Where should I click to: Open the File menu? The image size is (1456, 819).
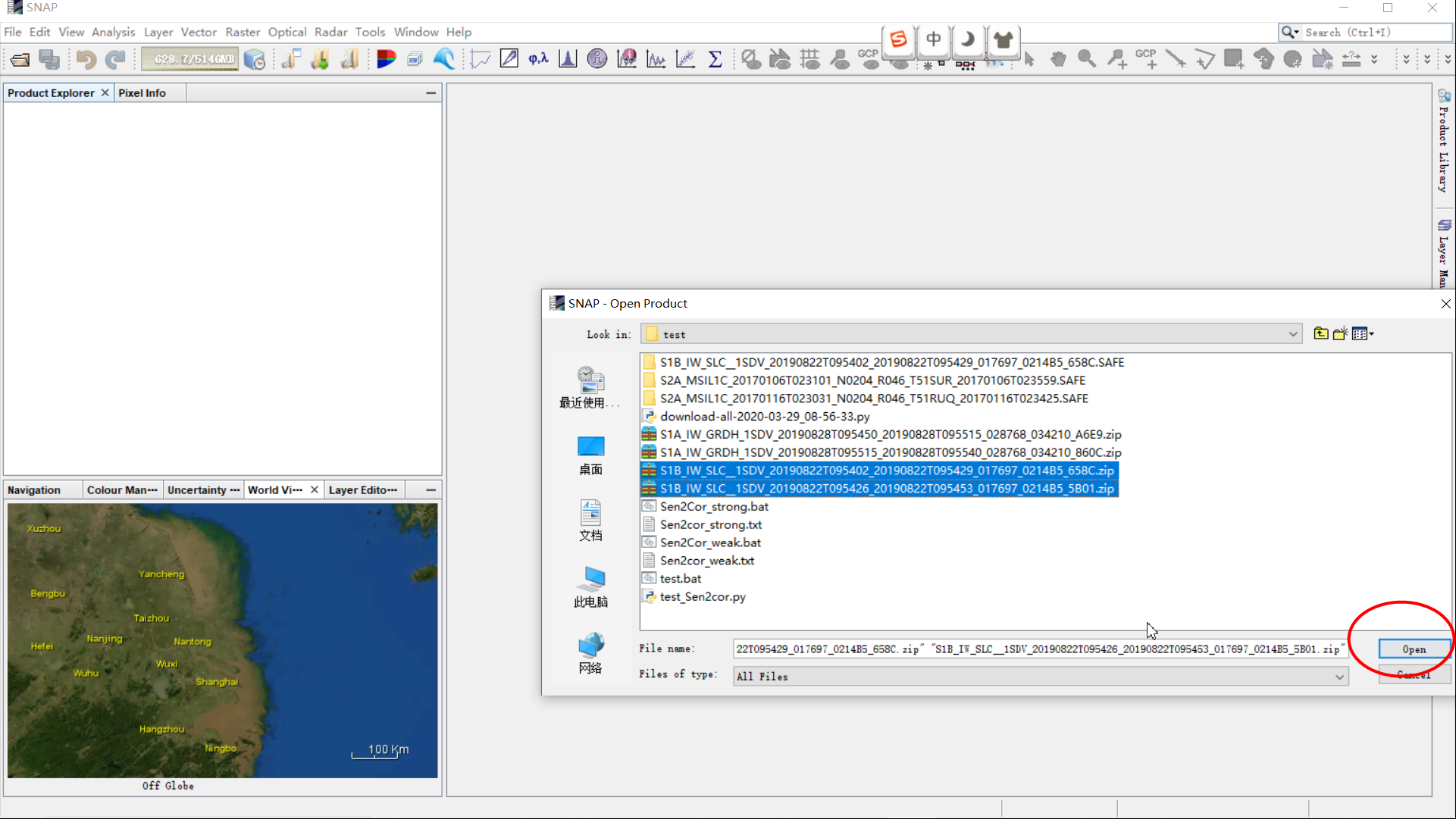tap(12, 32)
